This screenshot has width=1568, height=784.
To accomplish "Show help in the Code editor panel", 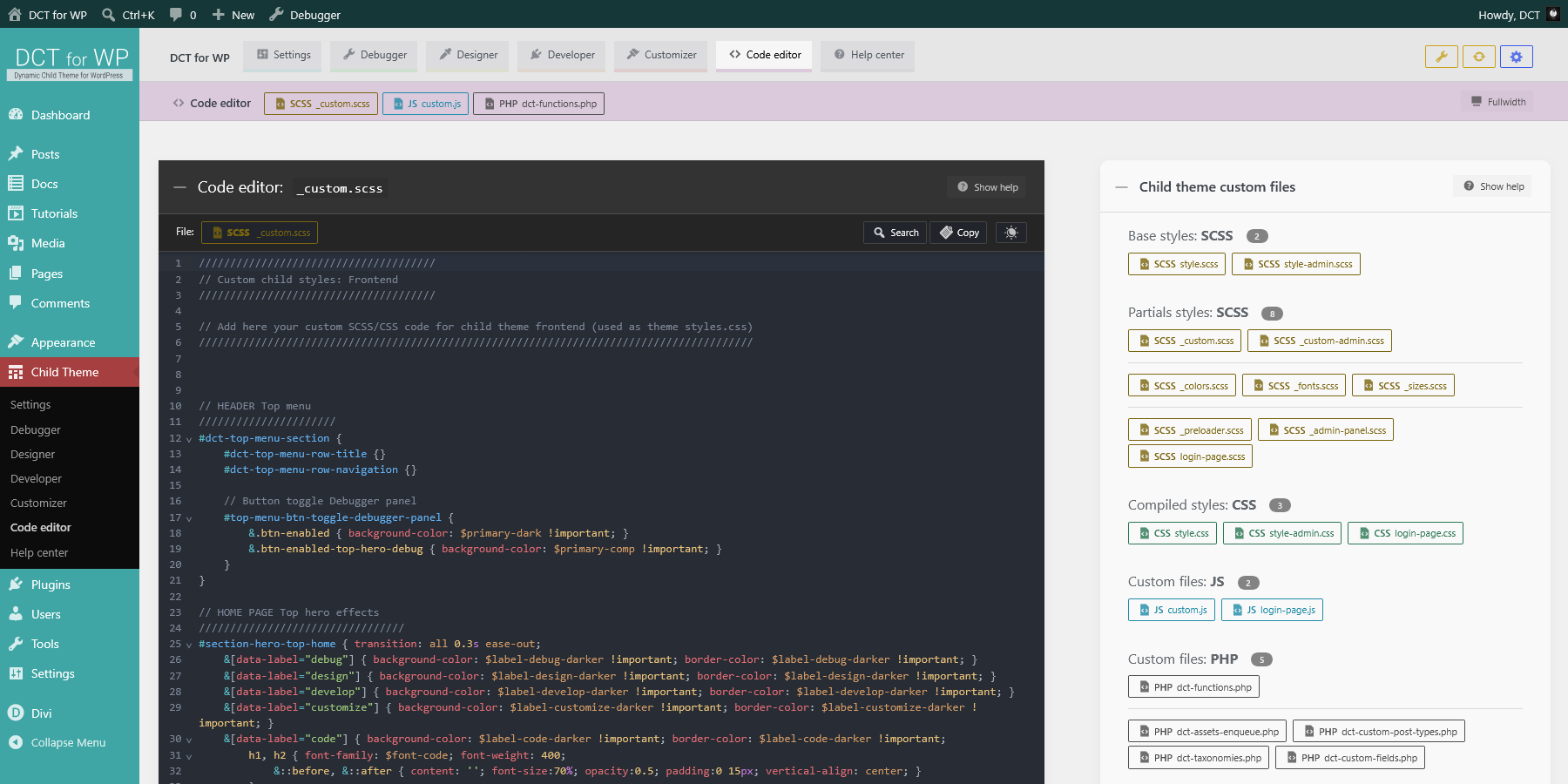I will [987, 187].
